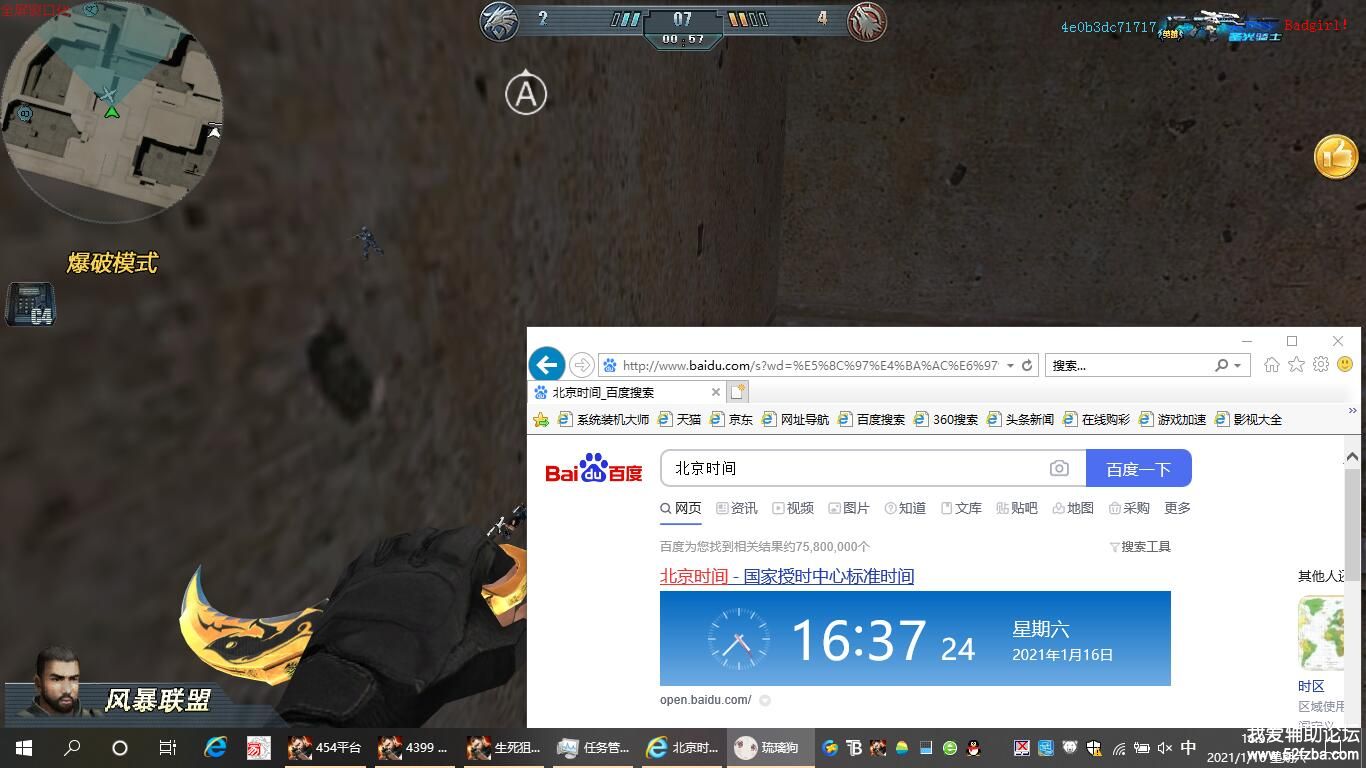
Task: Open Task View on taskbar
Action: tap(168, 747)
